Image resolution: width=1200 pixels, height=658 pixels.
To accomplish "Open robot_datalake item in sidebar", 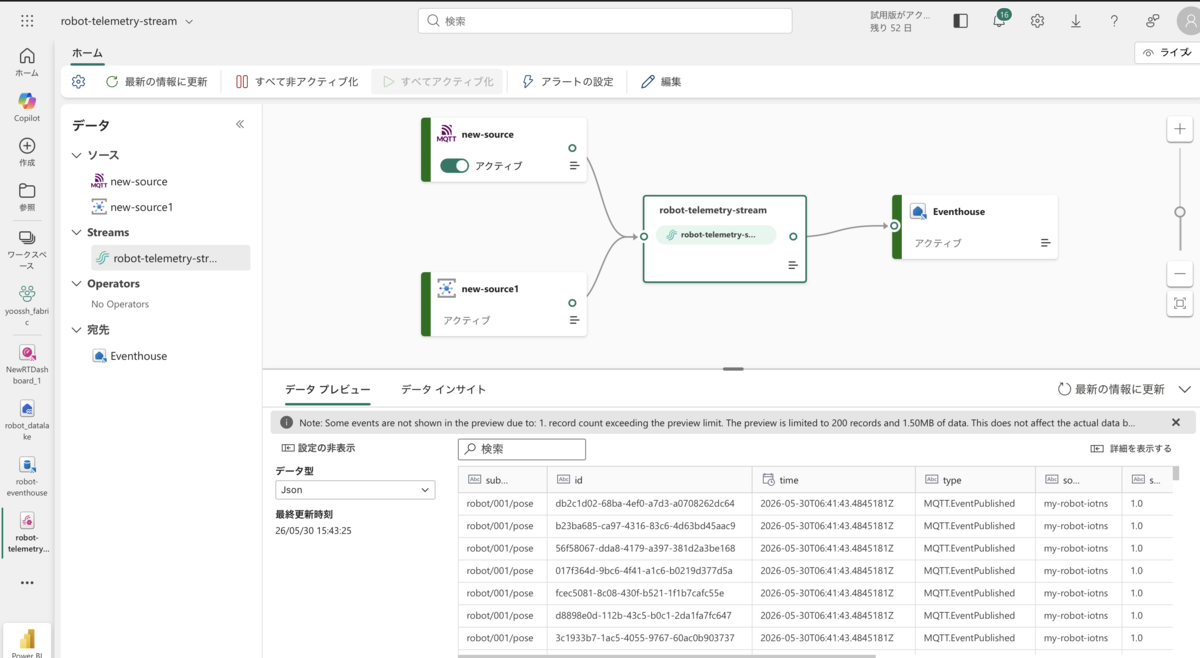I will [x=27, y=420].
